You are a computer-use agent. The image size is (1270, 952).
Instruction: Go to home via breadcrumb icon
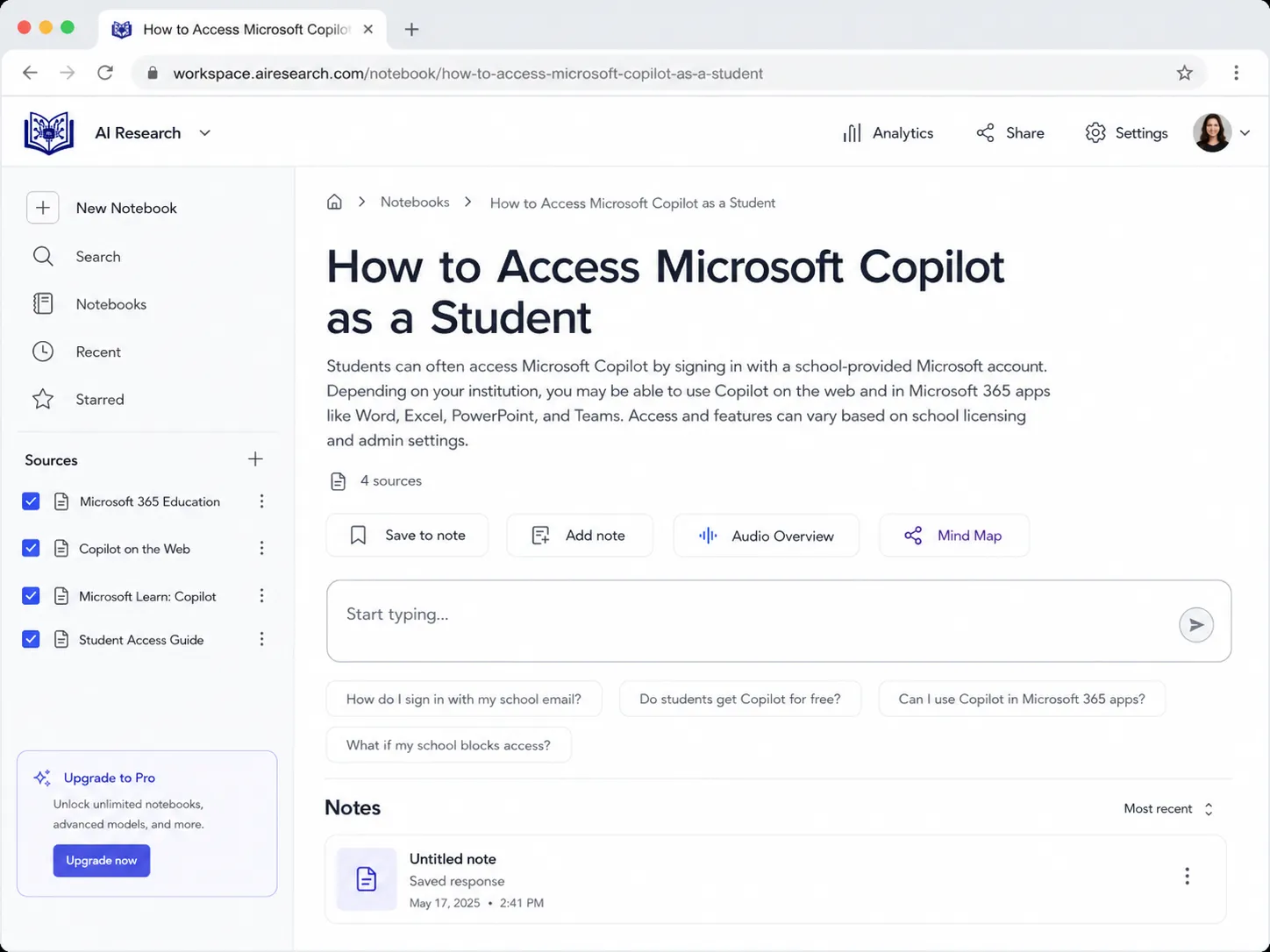pos(334,202)
